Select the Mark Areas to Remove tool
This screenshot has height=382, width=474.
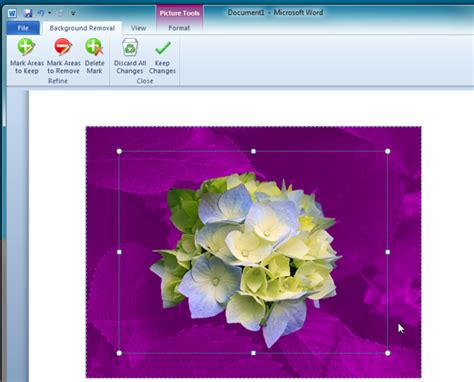click(63, 56)
